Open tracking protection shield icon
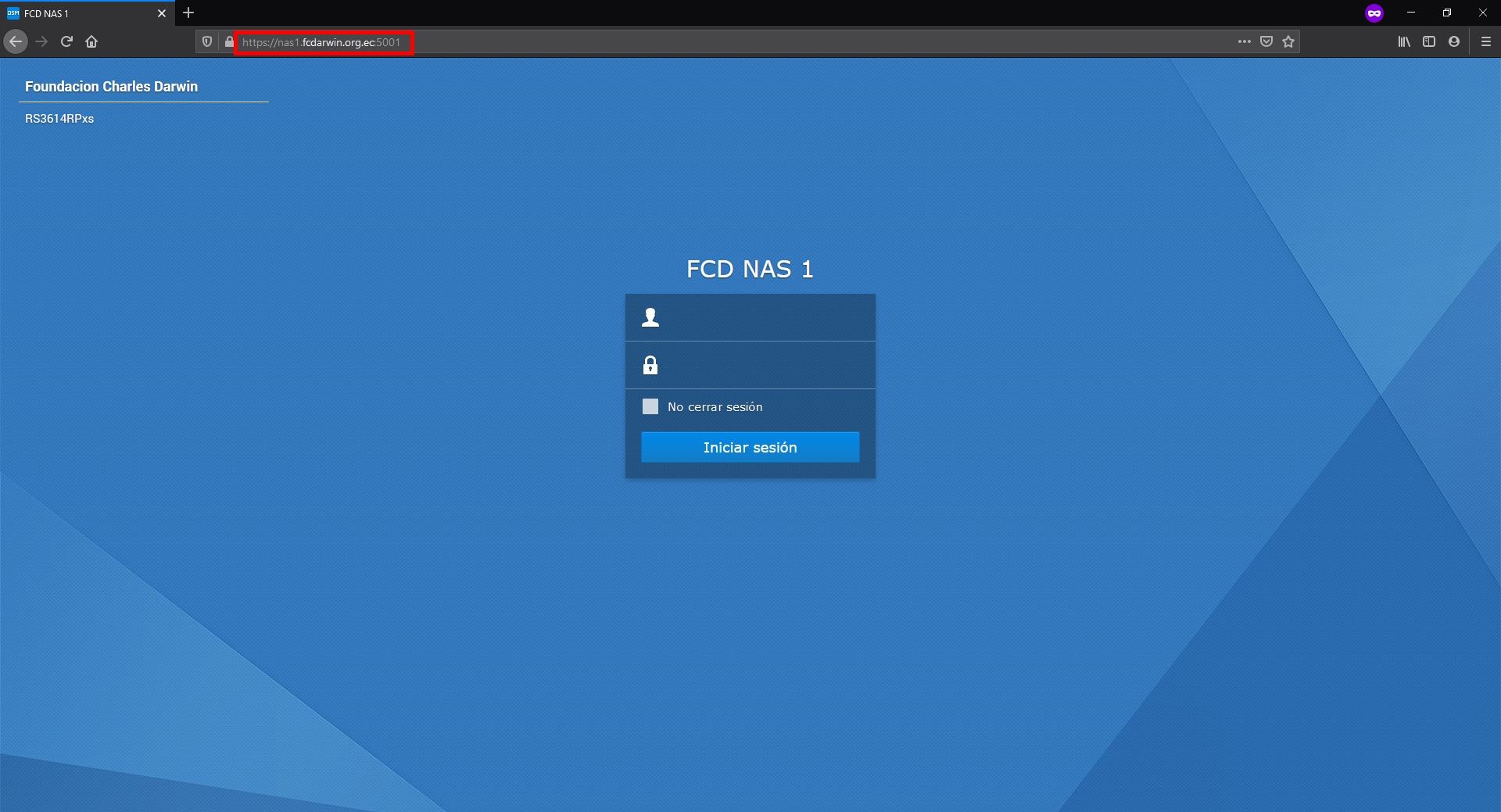Viewport: 1501px width, 812px height. tap(207, 42)
